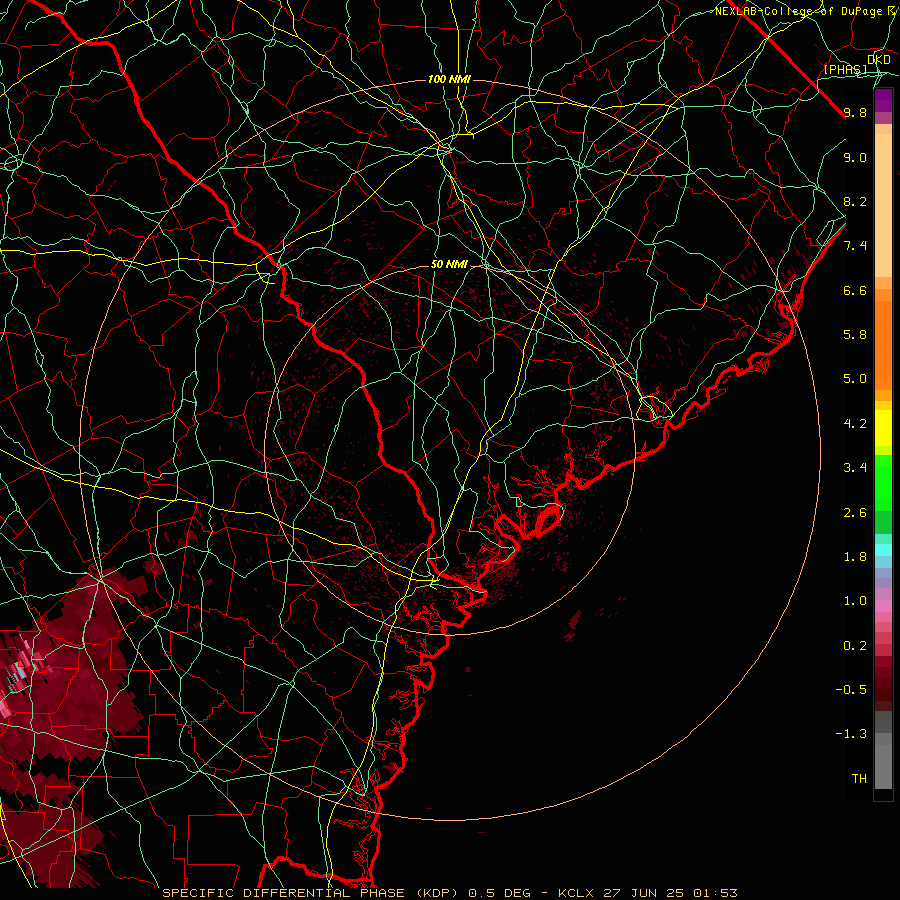Click the 50 NMI range ring label
Screen dimensions: 900x900
449,265
